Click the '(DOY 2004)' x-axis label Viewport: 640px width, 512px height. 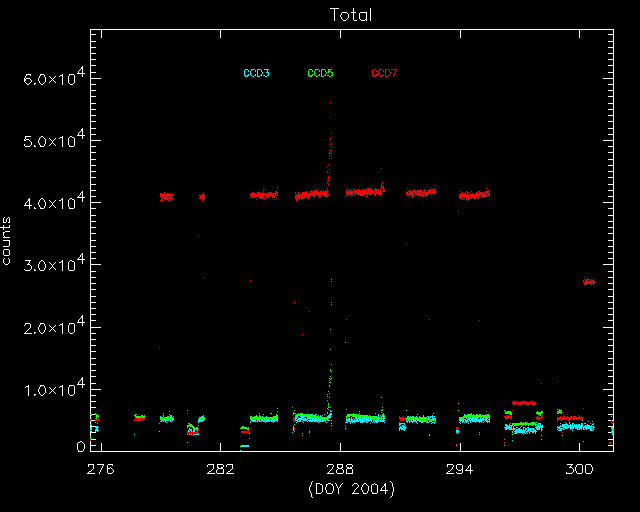point(353,488)
